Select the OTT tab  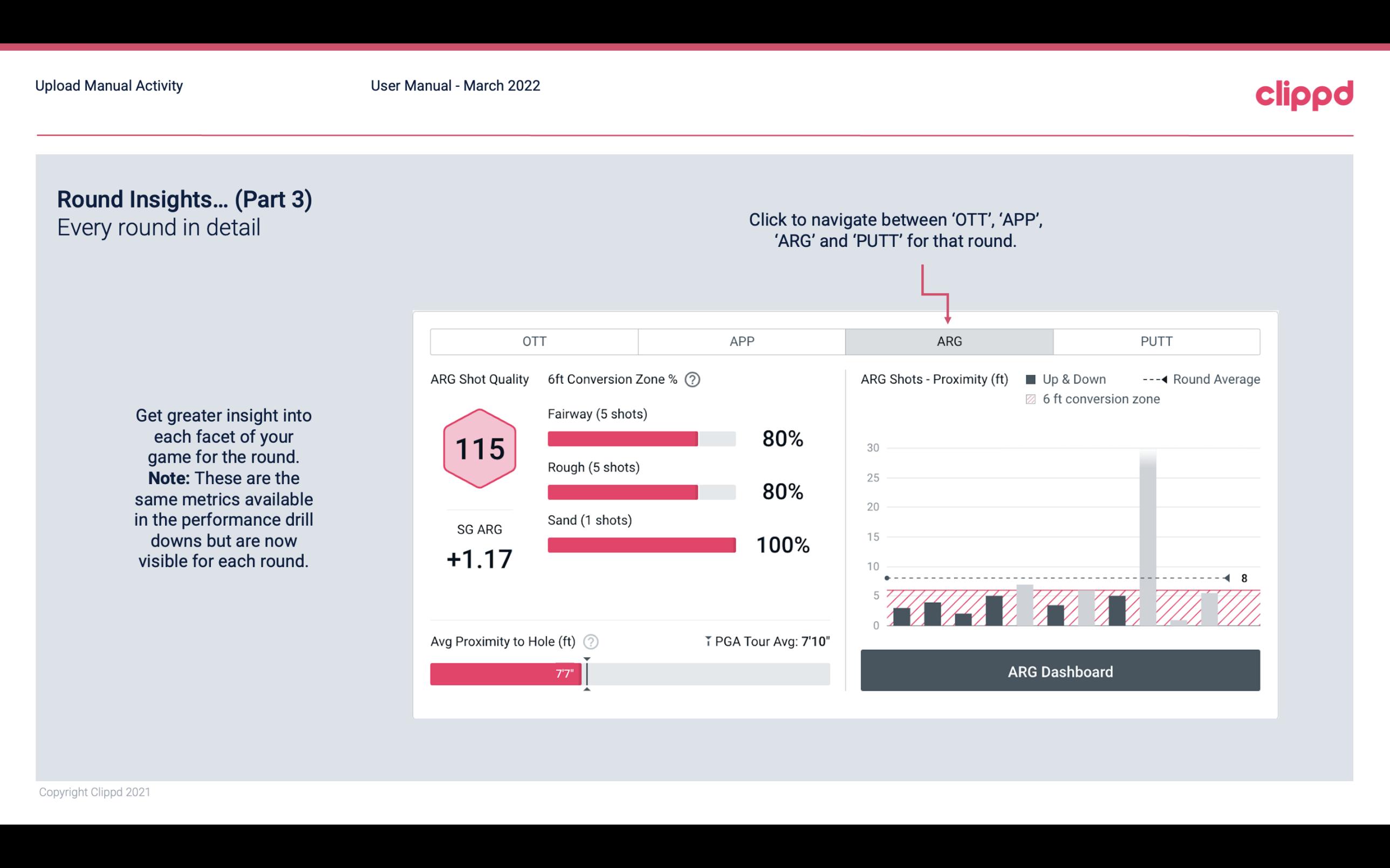[x=535, y=341]
